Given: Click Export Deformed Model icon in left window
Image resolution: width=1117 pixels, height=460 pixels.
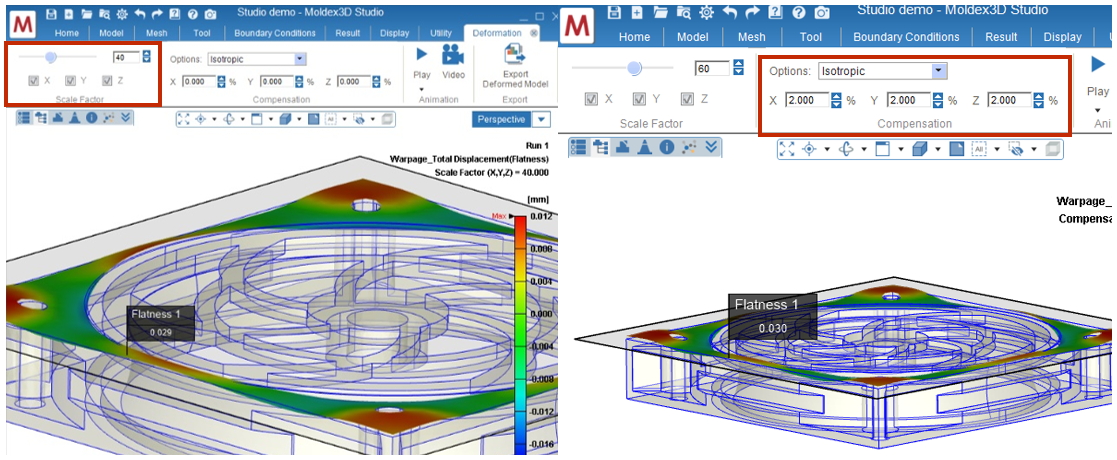Looking at the screenshot, I should tap(514, 54).
